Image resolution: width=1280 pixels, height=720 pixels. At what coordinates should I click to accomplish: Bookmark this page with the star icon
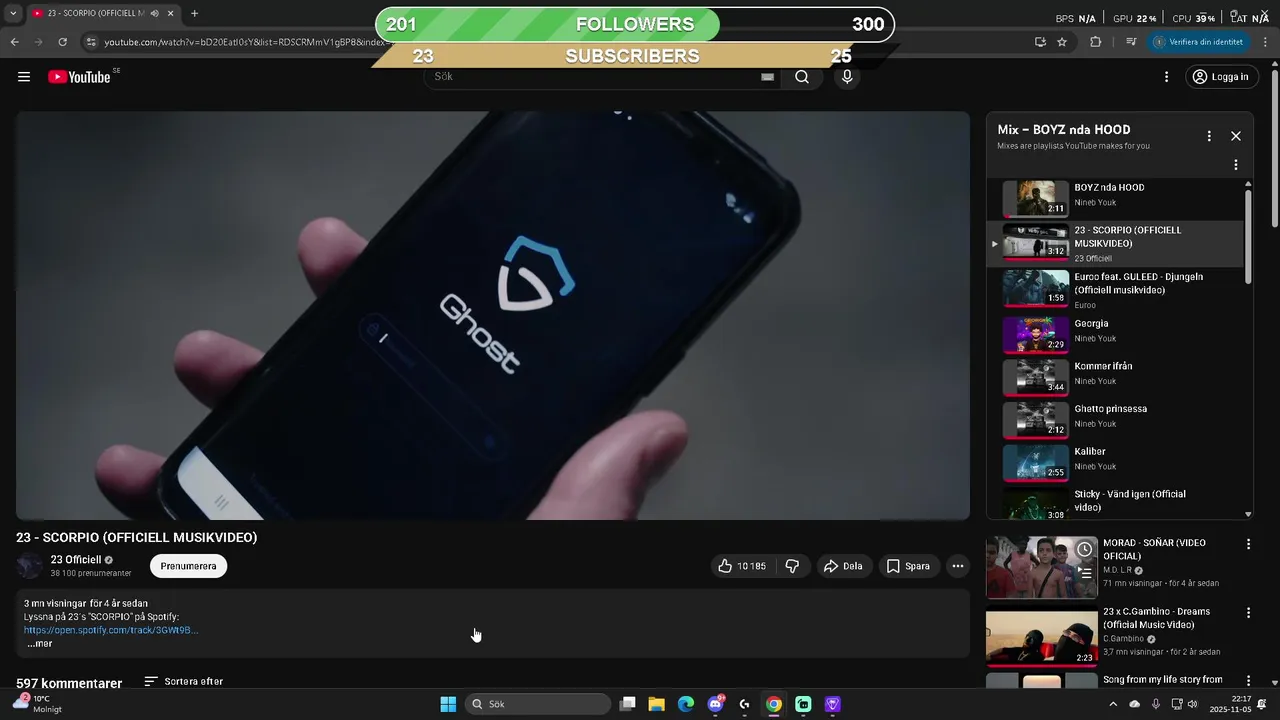[1062, 42]
